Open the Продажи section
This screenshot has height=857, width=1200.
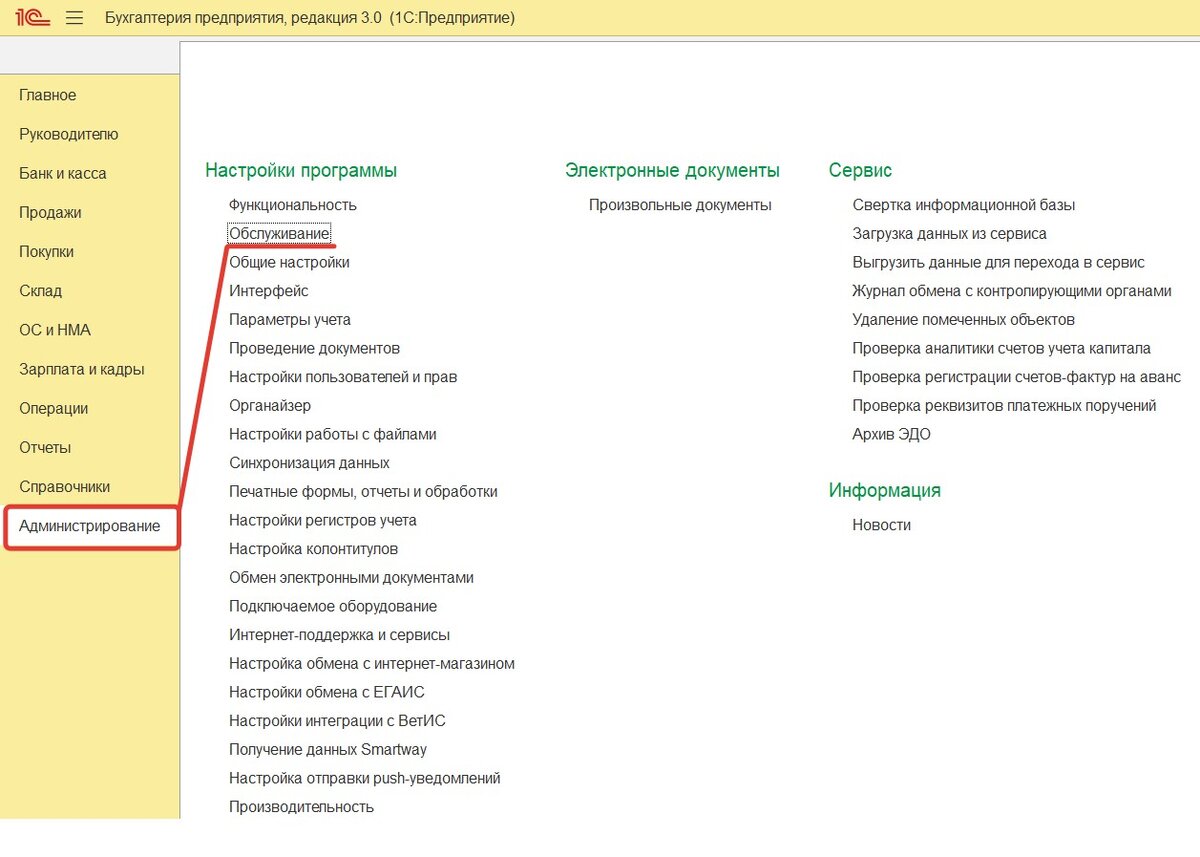(50, 212)
